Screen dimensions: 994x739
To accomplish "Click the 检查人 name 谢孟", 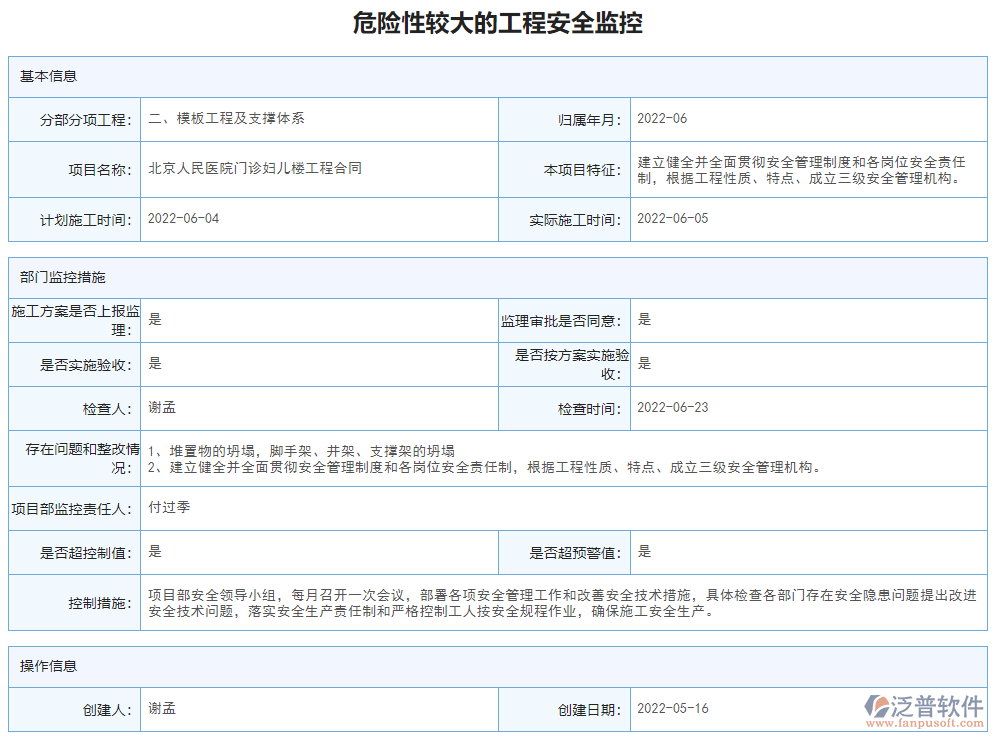I will pyautogui.click(x=158, y=408).
